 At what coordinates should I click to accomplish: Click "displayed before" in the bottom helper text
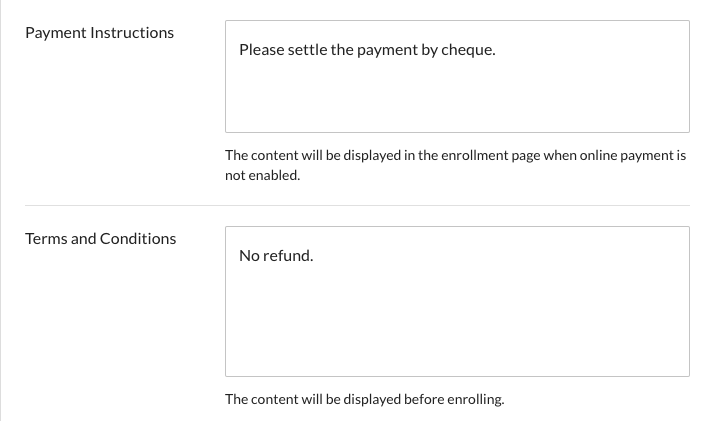click(385, 400)
